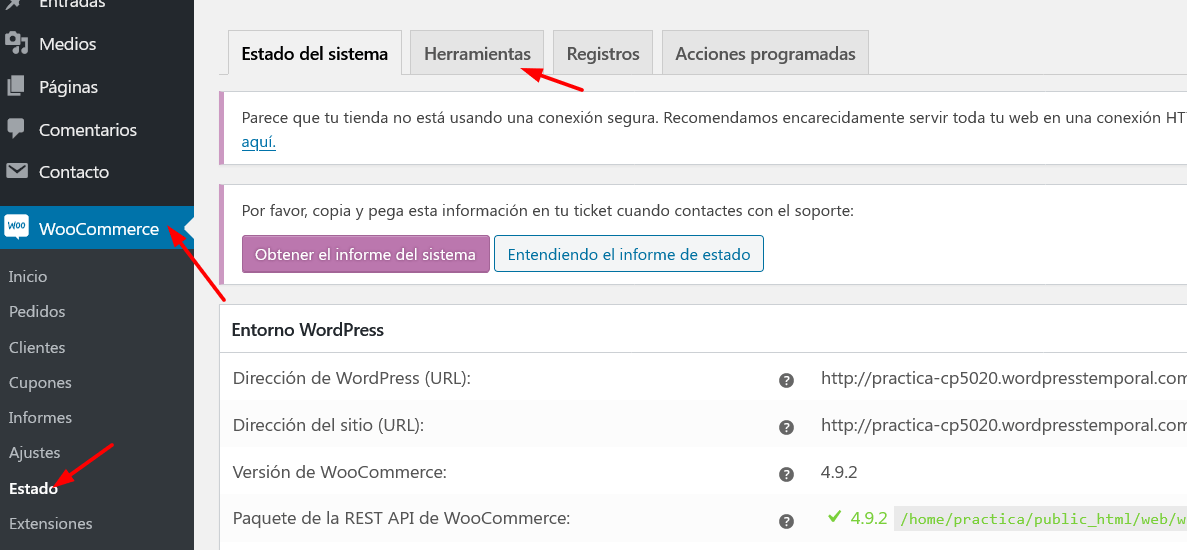Click the Dirección del sitio URL value
1187x550 pixels.
[x=1004, y=425]
